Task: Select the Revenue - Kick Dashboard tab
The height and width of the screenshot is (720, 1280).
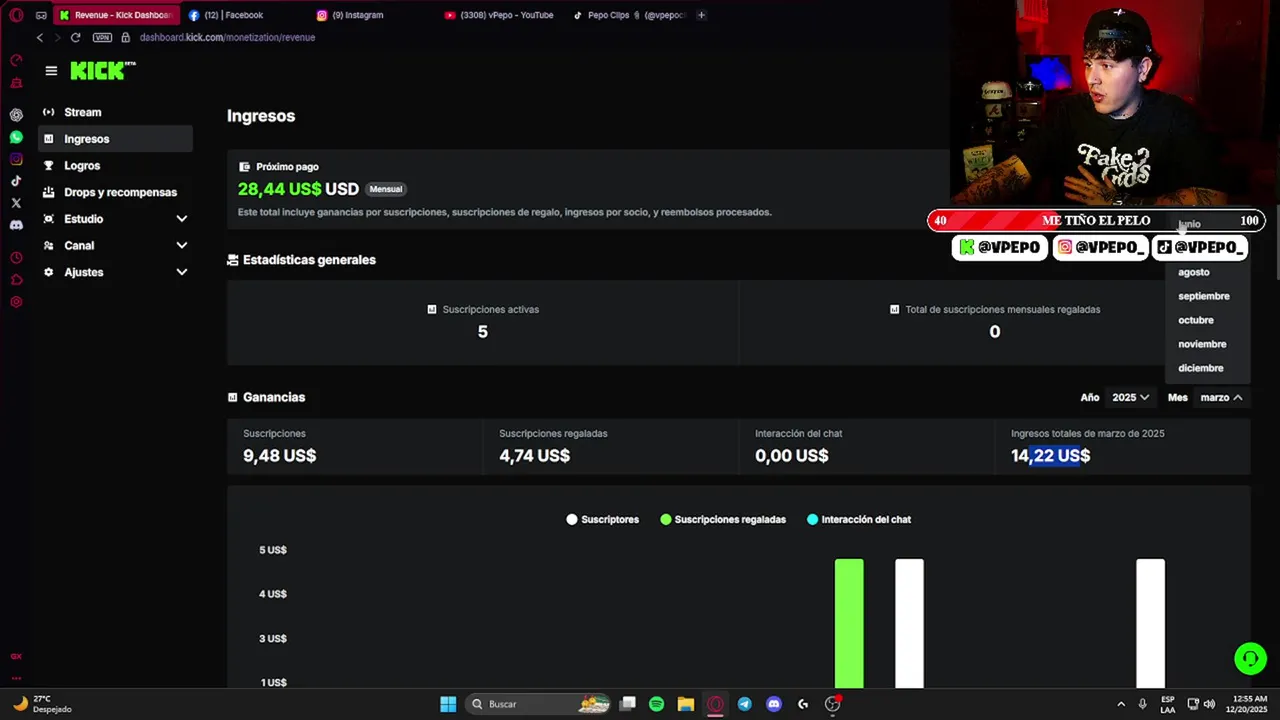Action: point(118,15)
